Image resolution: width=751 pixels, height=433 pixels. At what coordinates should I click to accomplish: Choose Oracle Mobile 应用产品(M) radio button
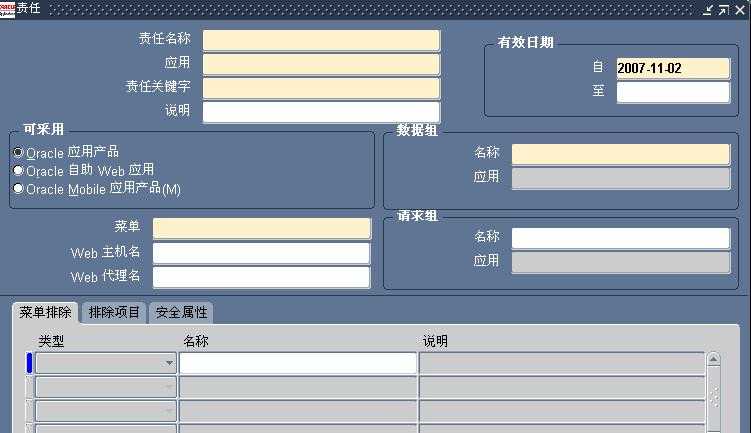tap(18, 189)
